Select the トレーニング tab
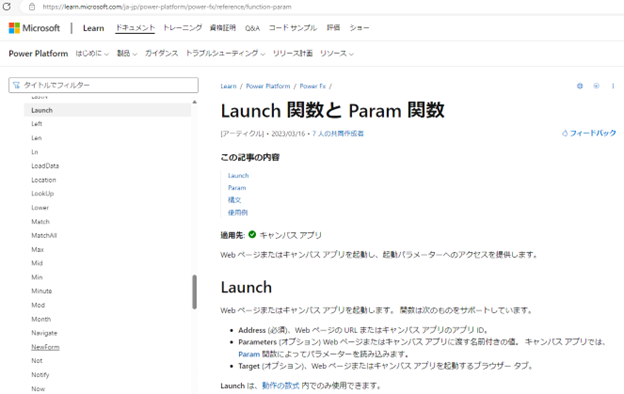624x394 pixels. [183, 27]
